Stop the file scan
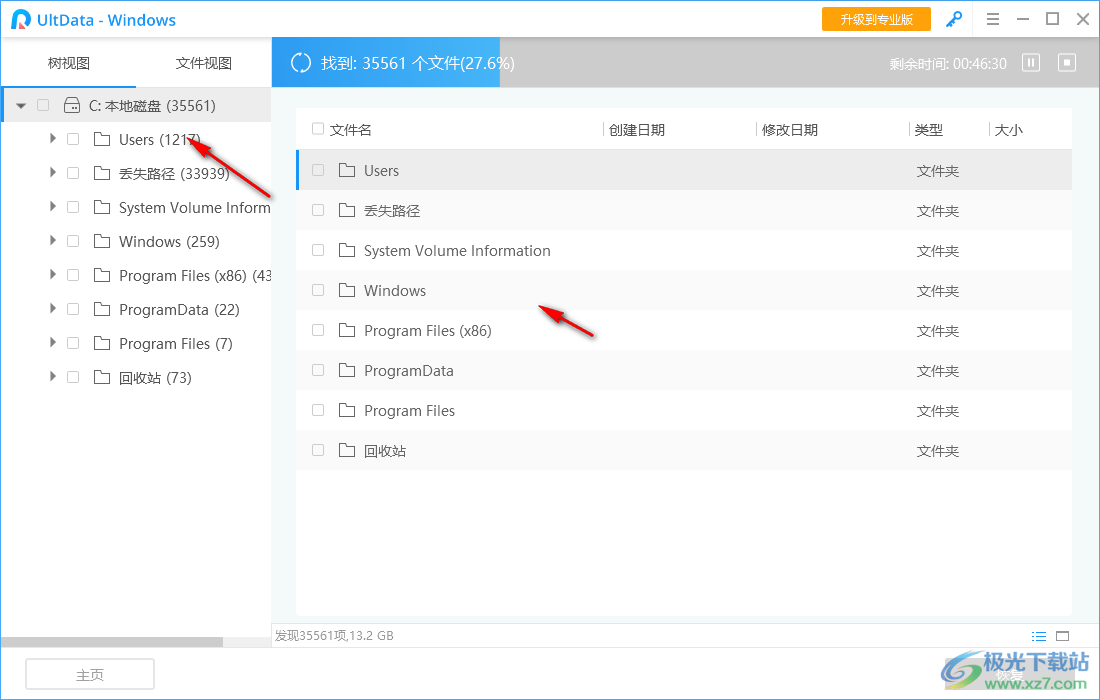This screenshot has width=1100, height=700. 1066,62
